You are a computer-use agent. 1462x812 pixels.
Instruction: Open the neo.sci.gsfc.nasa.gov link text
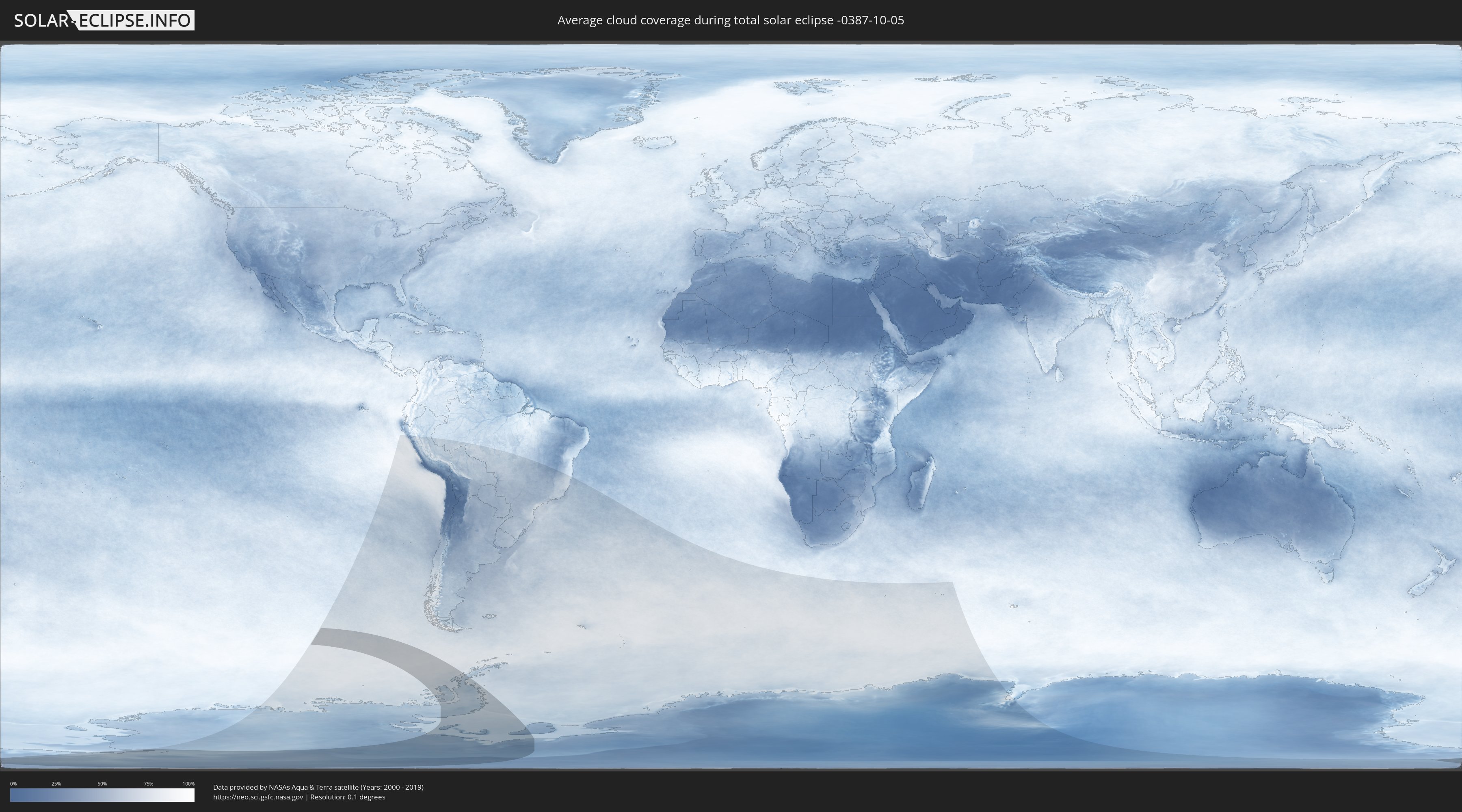[x=258, y=797]
